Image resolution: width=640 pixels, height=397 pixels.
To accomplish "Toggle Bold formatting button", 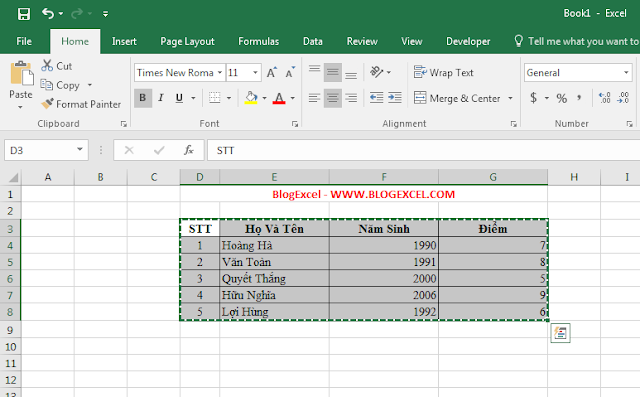I will pos(143,98).
